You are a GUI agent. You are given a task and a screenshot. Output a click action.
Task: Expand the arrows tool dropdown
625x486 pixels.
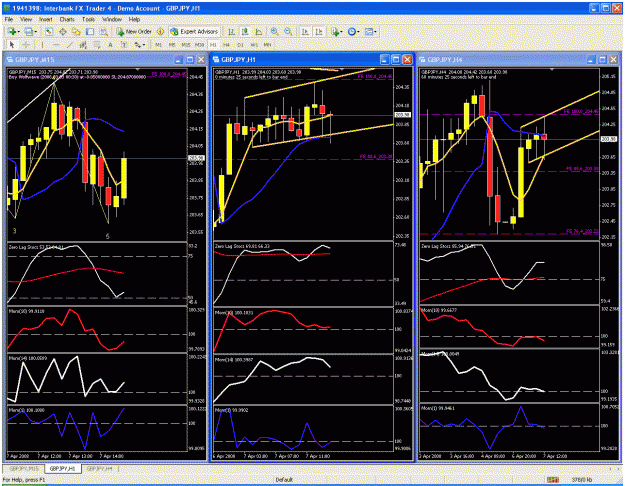144,45
